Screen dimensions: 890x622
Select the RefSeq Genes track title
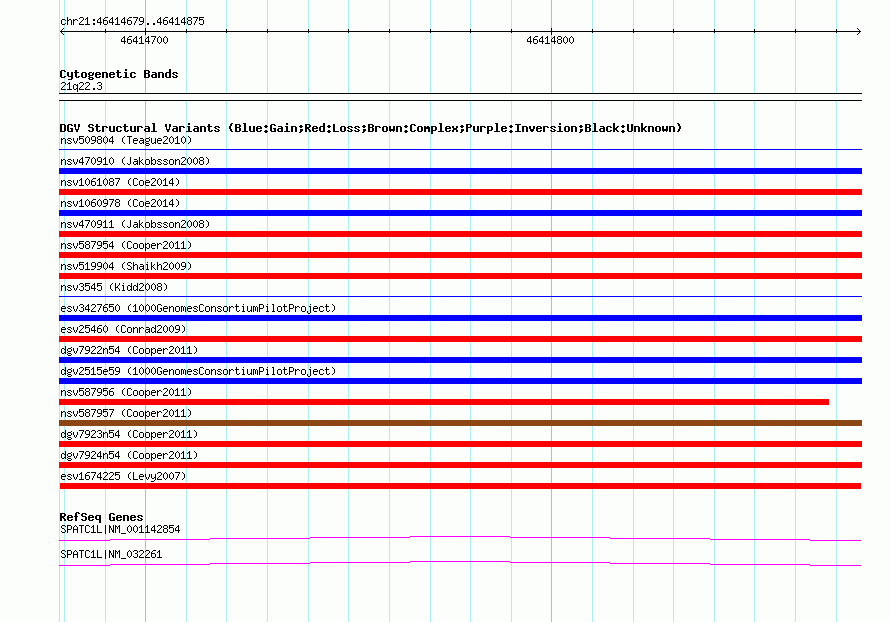[101, 517]
